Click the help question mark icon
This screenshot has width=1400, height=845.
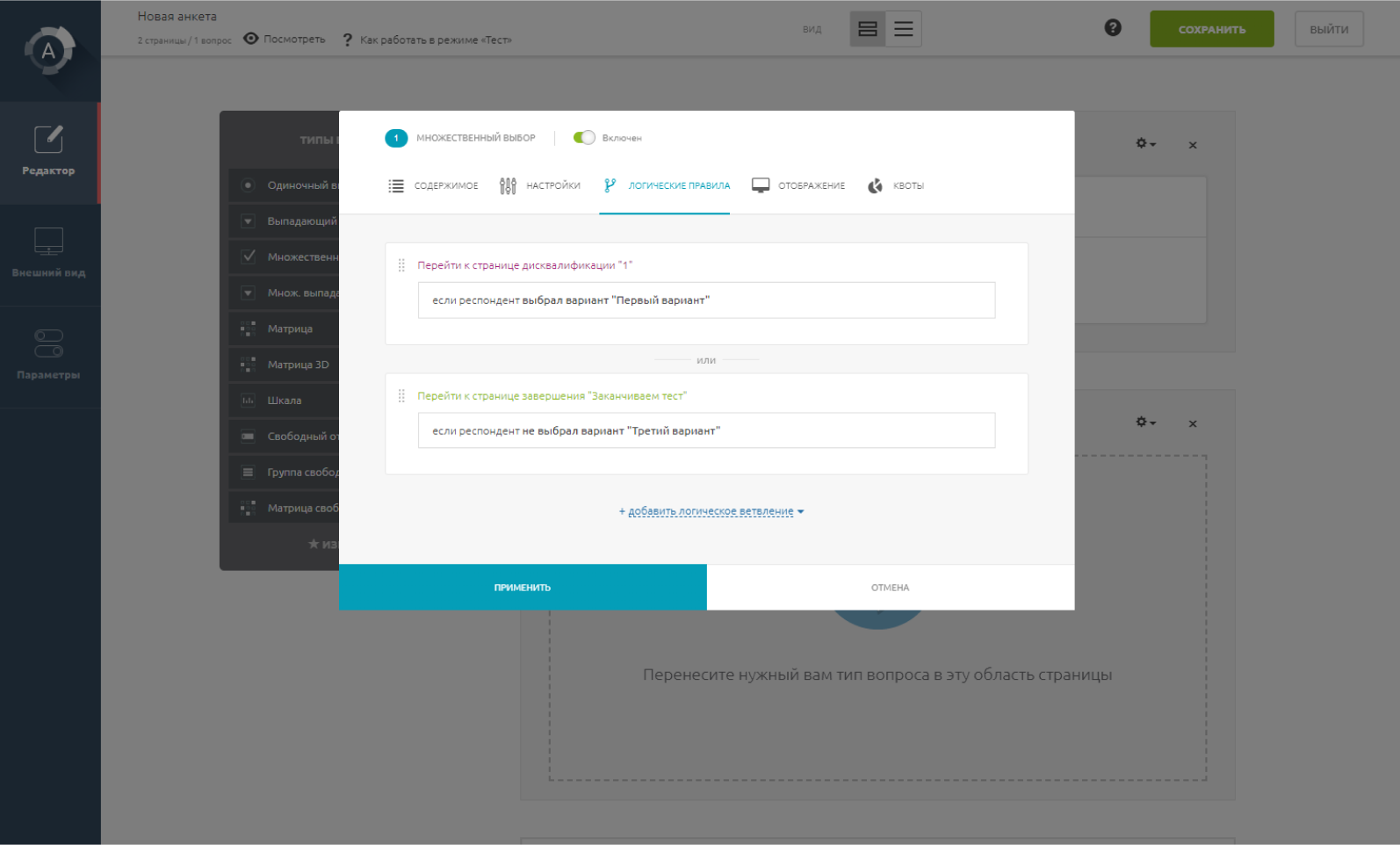click(x=1112, y=28)
